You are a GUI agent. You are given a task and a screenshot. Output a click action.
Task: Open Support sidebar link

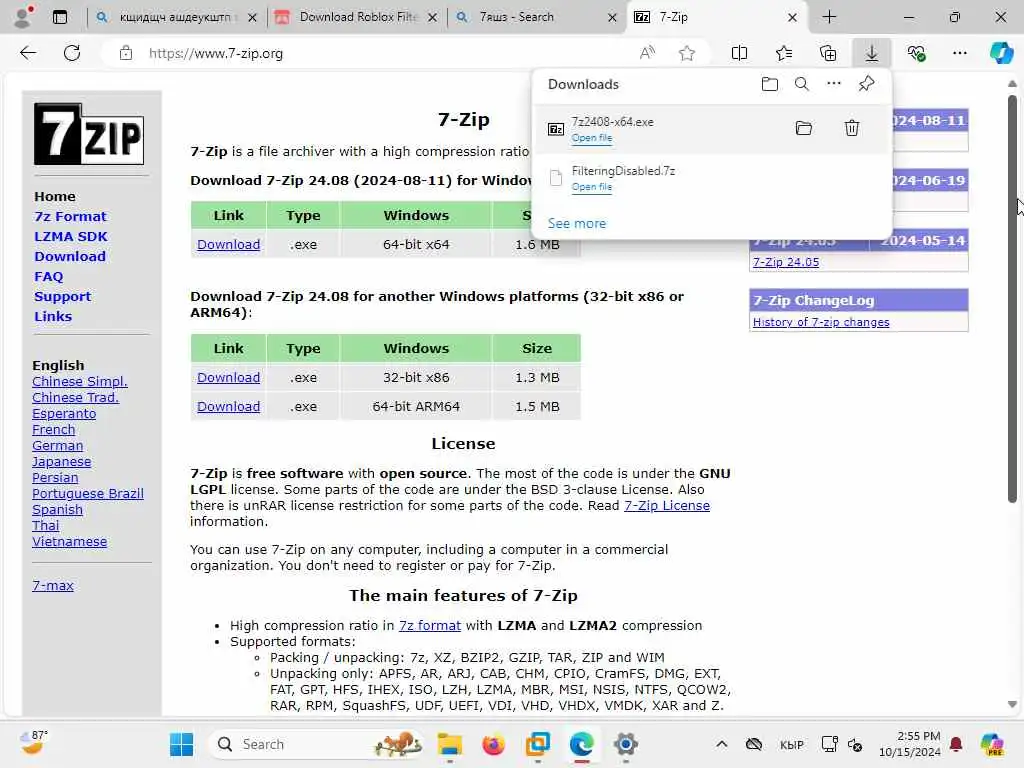pyautogui.click(x=62, y=296)
